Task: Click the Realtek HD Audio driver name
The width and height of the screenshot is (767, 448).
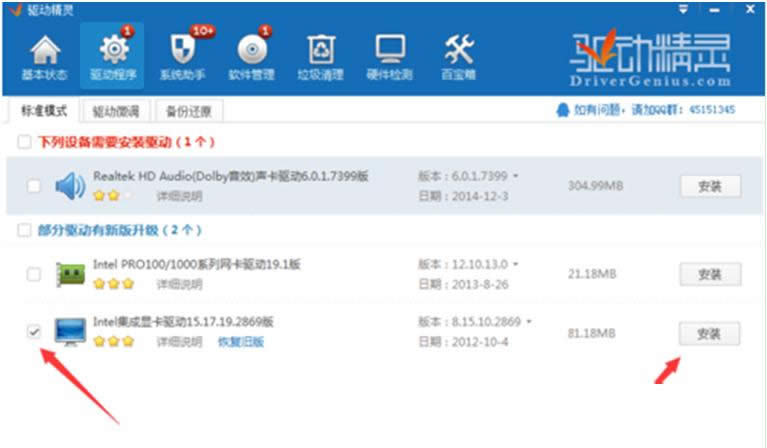Action: 231,176
